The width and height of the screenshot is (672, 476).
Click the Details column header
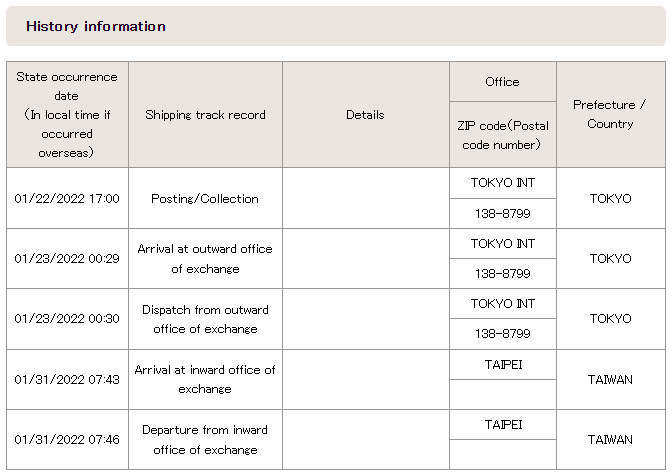pyautogui.click(x=366, y=114)
